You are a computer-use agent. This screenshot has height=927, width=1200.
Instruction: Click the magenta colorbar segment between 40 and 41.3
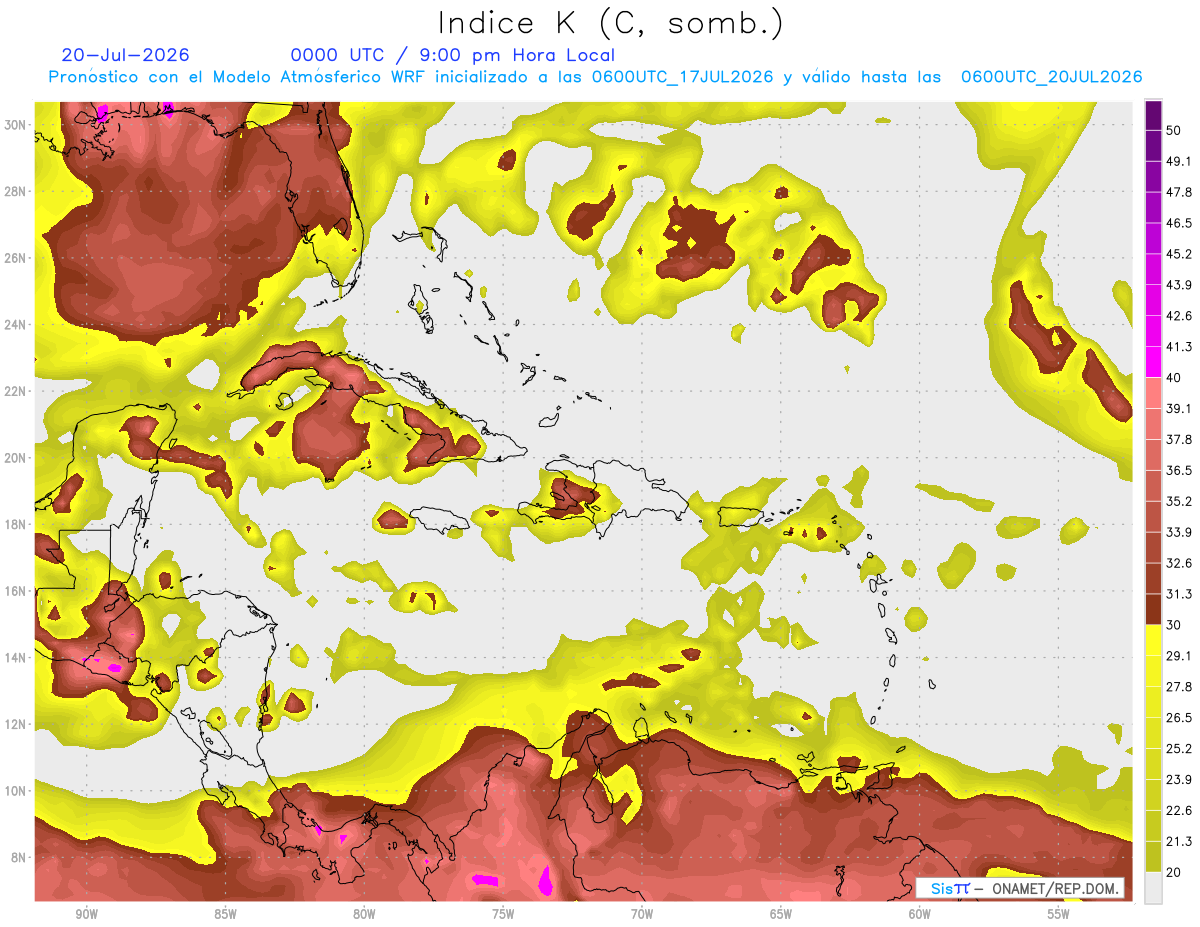[1153, 362]
